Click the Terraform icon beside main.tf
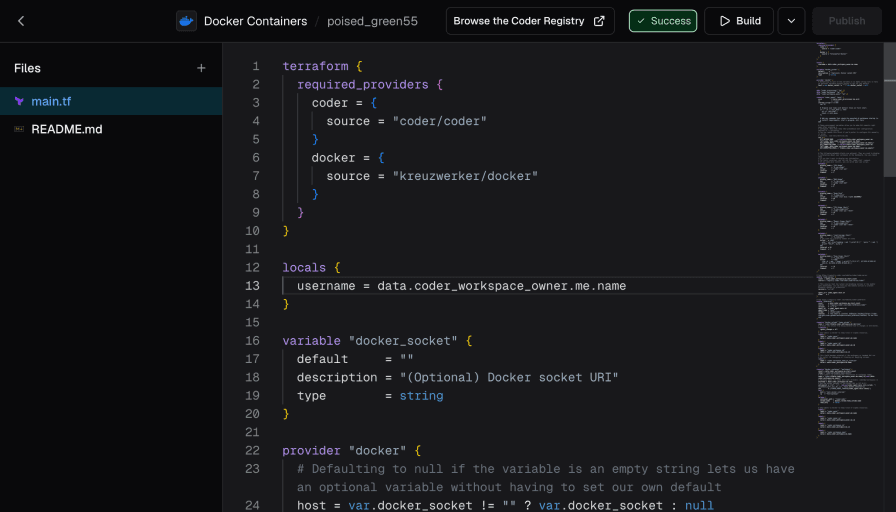896x512 pixels. [x=19, y=101]
